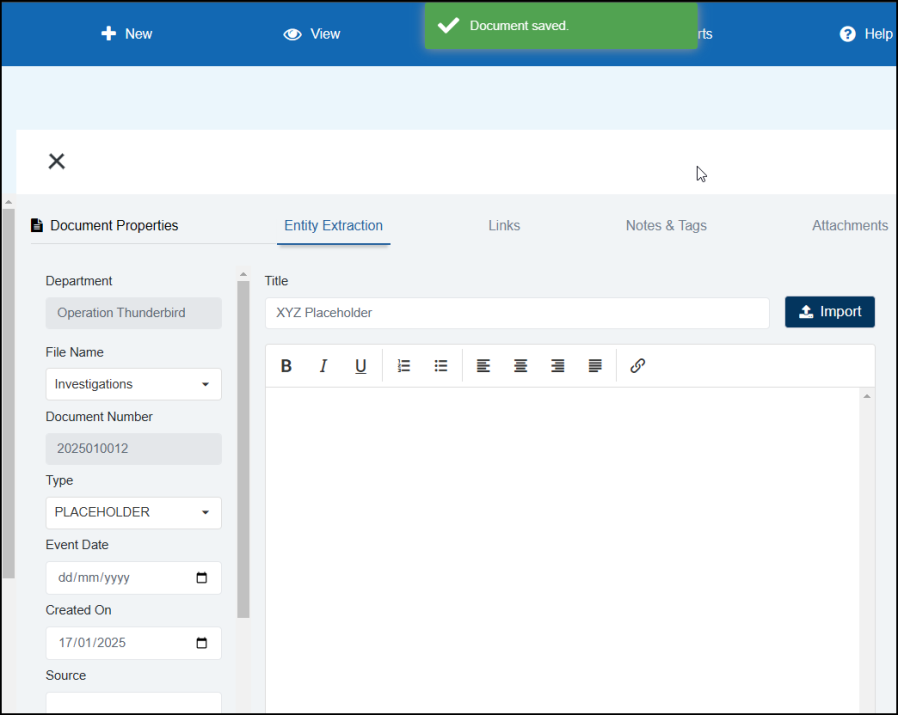Click the Help question mark icon
898x715 pixels.
(x=847, y=34)
